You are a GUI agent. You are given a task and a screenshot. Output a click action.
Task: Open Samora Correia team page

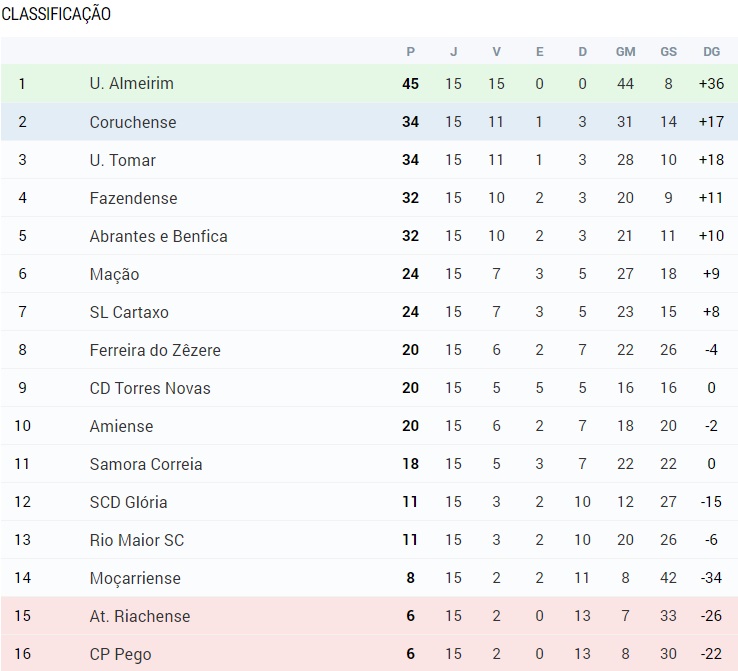point(146,464)
